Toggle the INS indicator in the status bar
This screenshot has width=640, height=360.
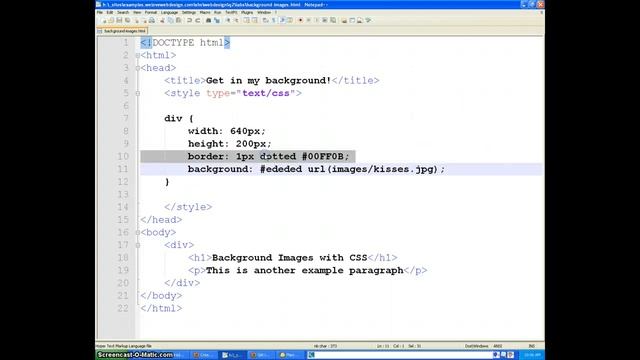click(x=531, y=346)
